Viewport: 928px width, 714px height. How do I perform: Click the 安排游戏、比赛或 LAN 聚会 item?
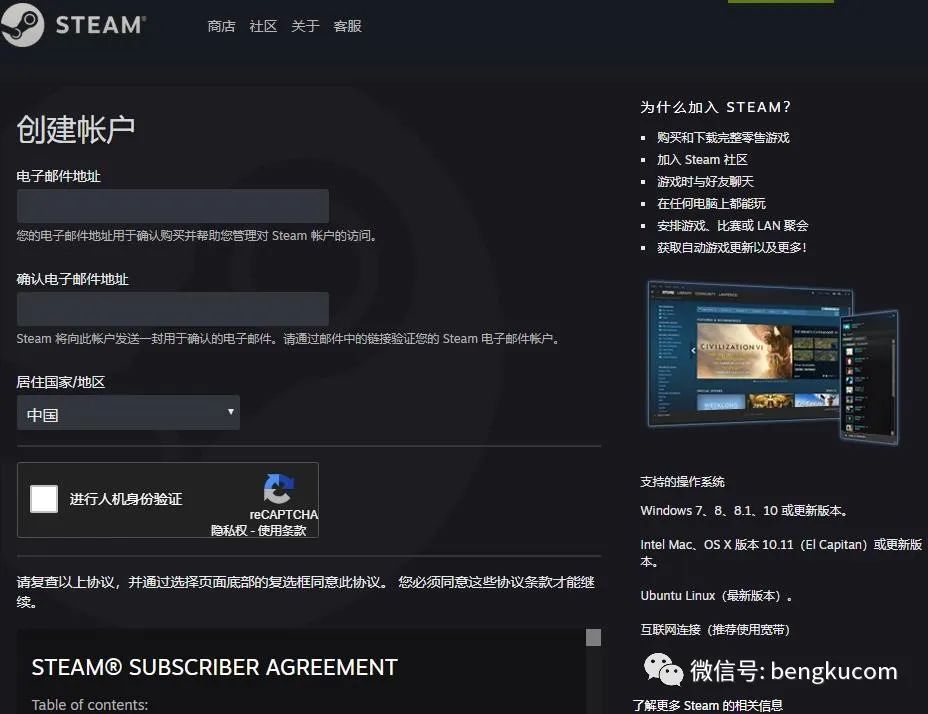click(x=733, y=225)
